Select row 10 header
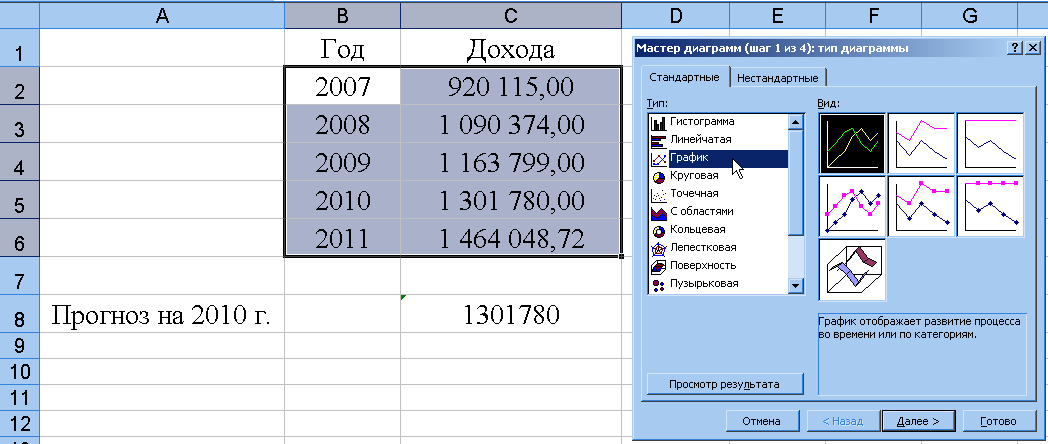The width and height of the screenshot is (1048, 444). (19, 371)
